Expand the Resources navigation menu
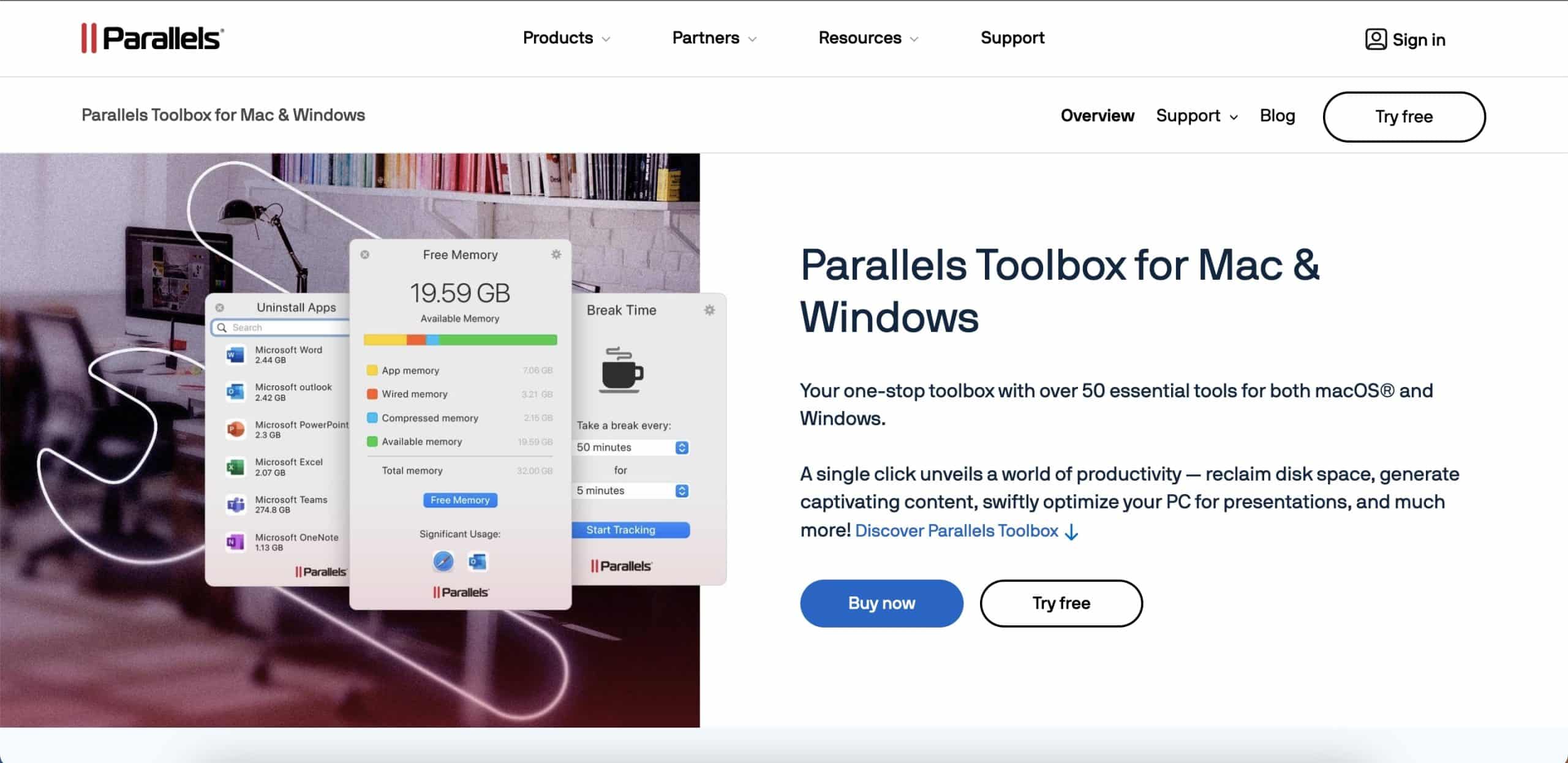The image size is (1568, 763). point(868,38)
